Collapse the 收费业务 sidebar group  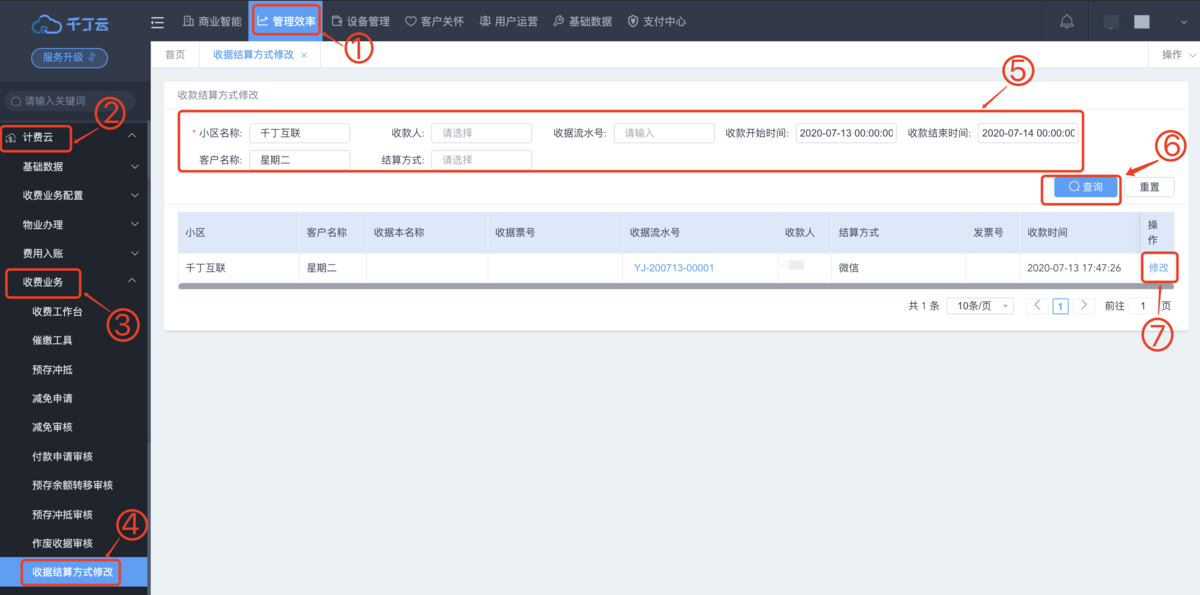click(x=74, y=283)
